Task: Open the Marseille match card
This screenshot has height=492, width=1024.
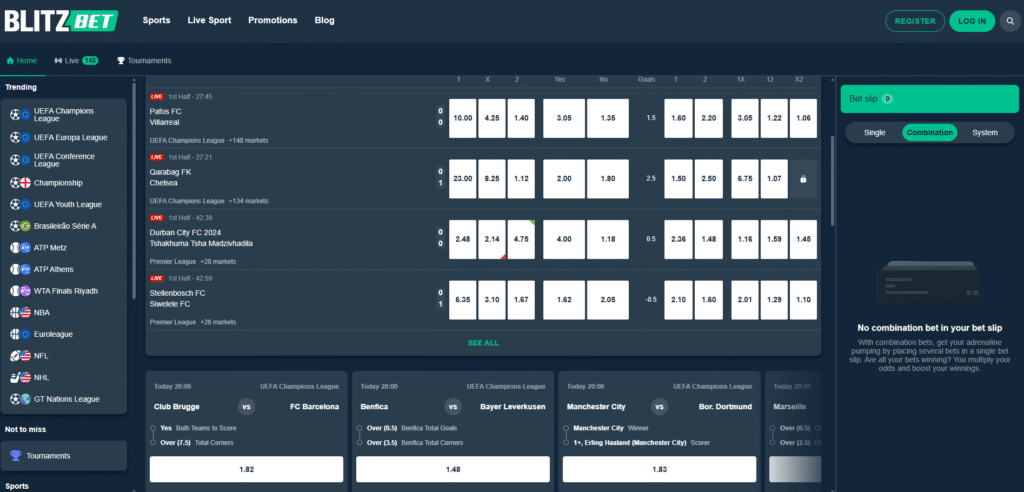Action: click(793, 431)
